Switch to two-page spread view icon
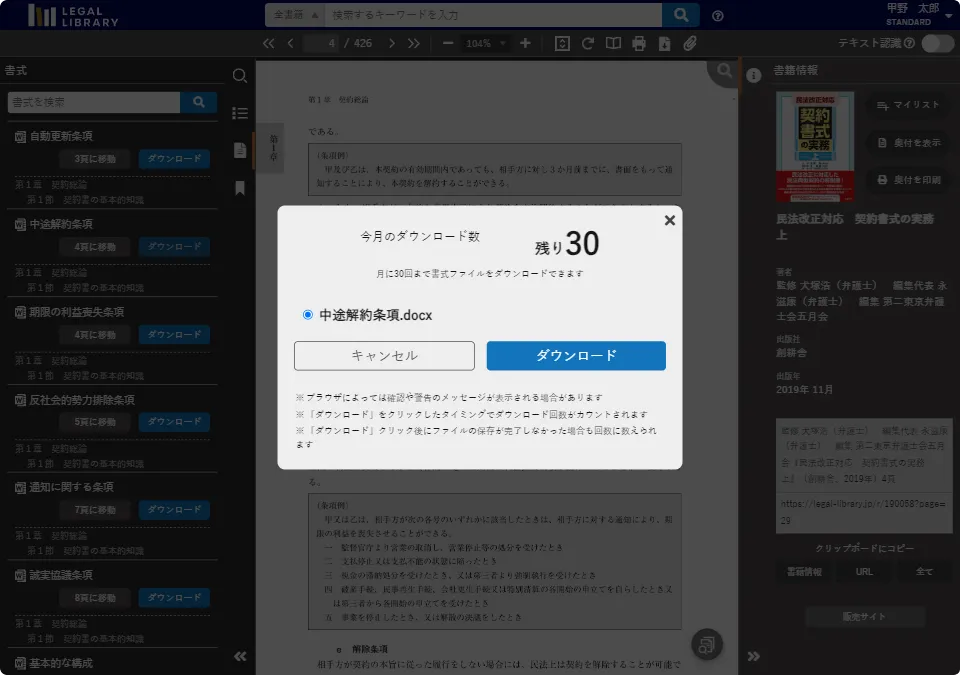 click(x=613, y=43)
